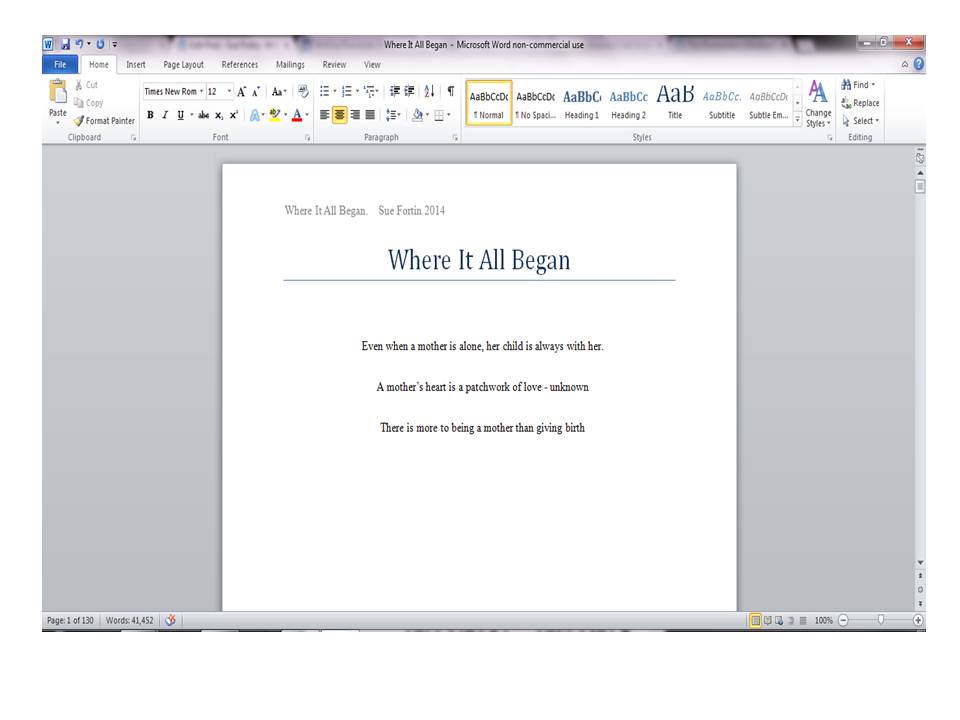The image size is (960, 720).
Task: Apply a bulleted list
Action: [x=325, y=91]
